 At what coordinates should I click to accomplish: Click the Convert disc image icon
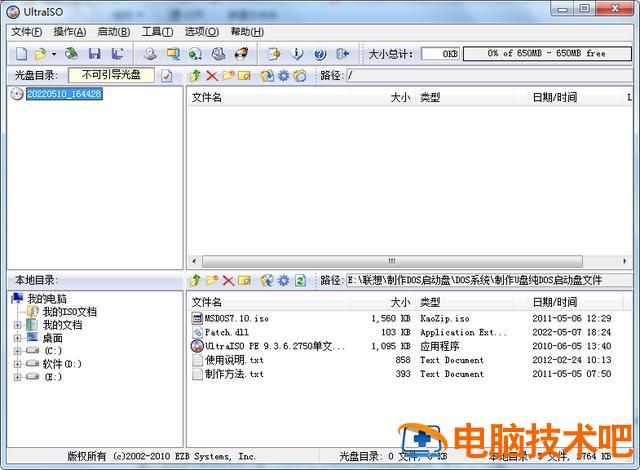click(196, 53)
